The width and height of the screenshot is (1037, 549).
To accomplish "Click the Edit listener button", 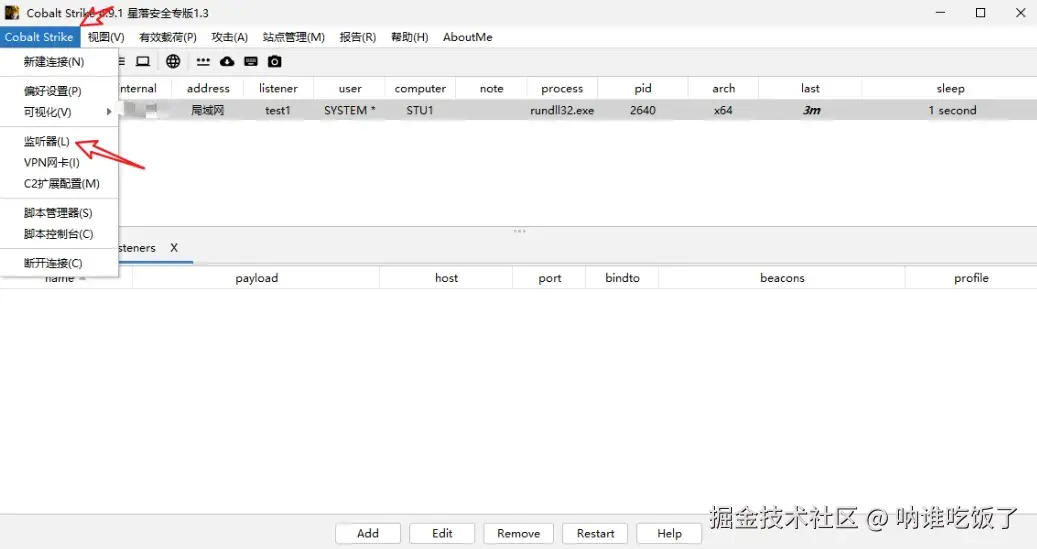I will tap(442, 533).
